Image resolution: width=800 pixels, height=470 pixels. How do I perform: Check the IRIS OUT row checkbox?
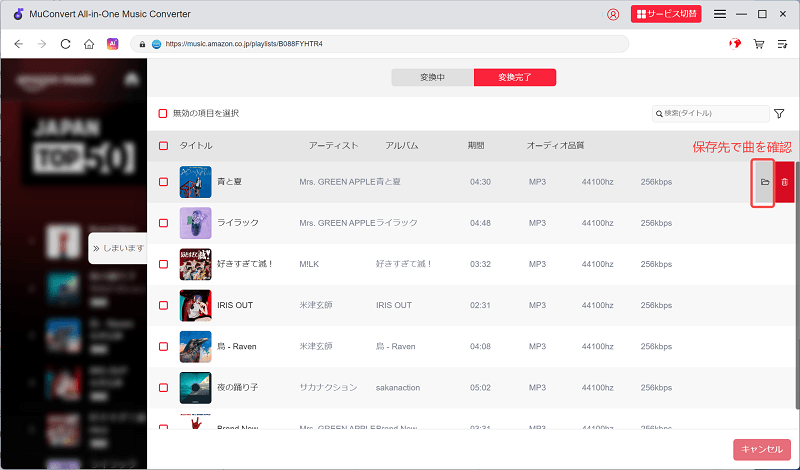click(163, 305)
